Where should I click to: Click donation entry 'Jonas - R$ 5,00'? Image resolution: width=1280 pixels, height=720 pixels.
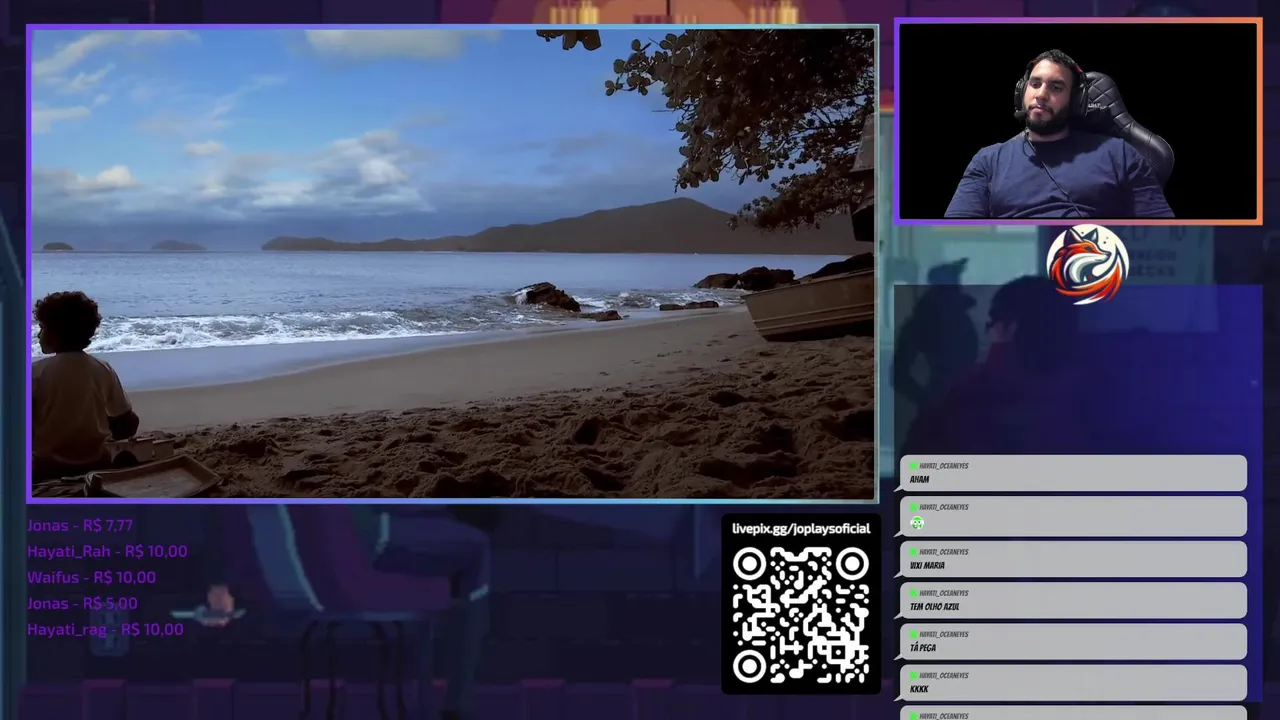[x=82, y=603]
